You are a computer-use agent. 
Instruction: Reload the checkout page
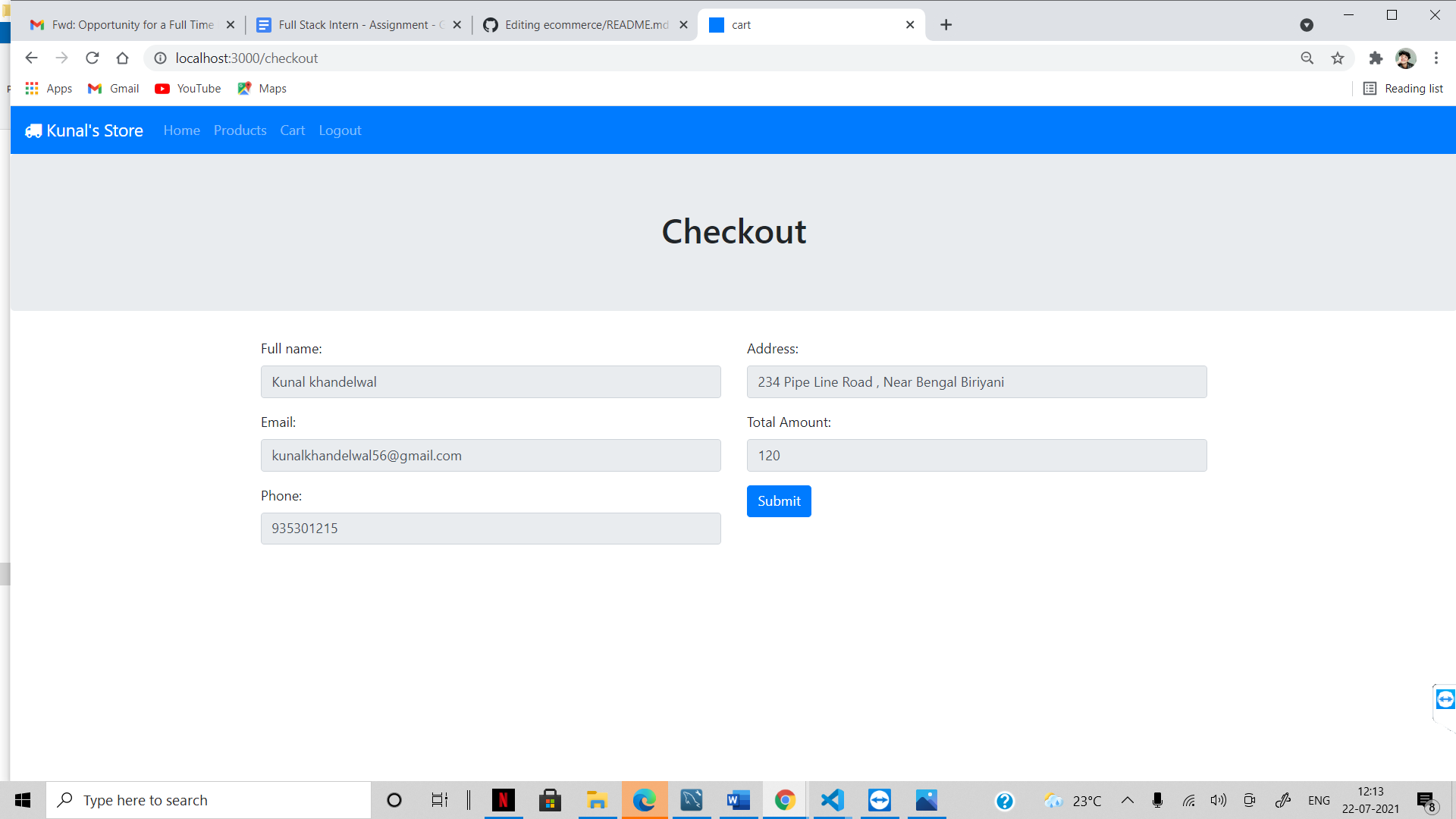(x=93, y=58)
